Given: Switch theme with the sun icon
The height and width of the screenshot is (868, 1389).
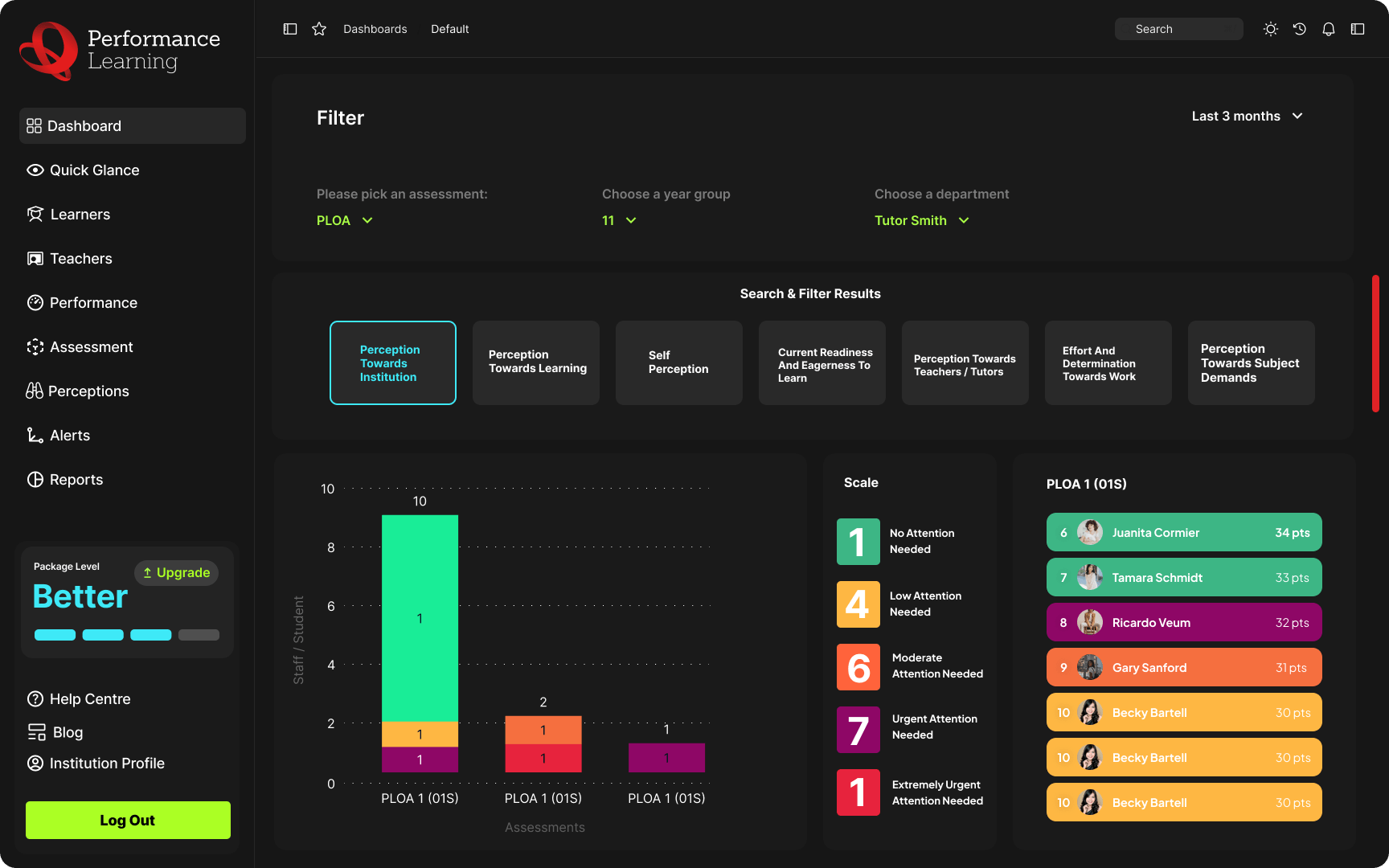Looking at the screenshot, I should [1271, 29].
